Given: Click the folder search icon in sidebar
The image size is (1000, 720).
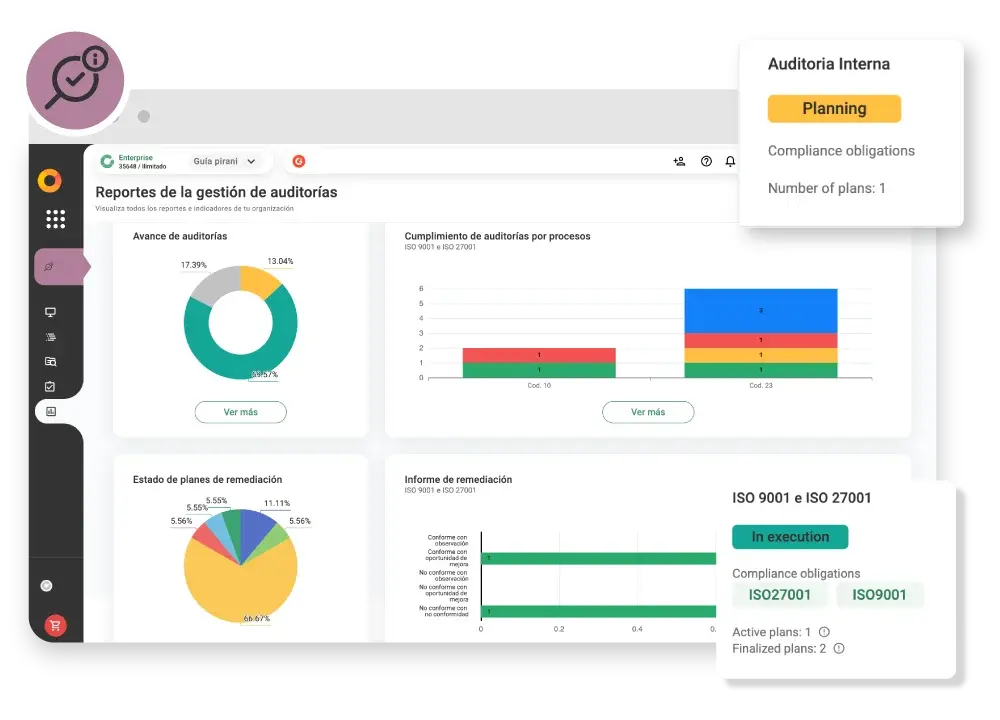Looking at the screenshot, I should pyautogui.click(x=50, y=361).
